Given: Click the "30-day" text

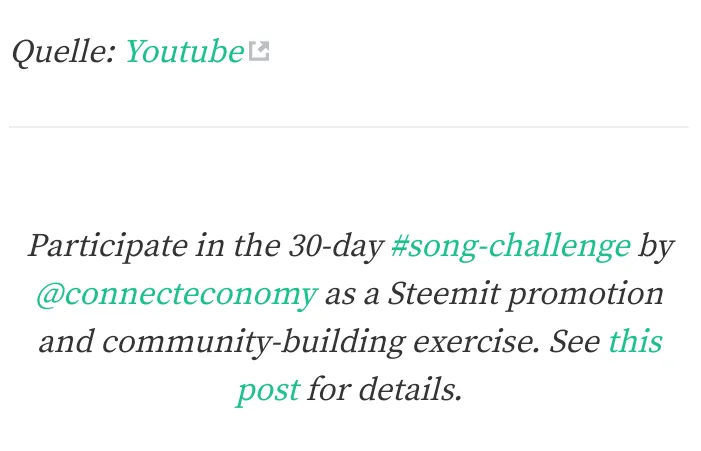Looking at the screenshot, I should click(x=336, y=246).
